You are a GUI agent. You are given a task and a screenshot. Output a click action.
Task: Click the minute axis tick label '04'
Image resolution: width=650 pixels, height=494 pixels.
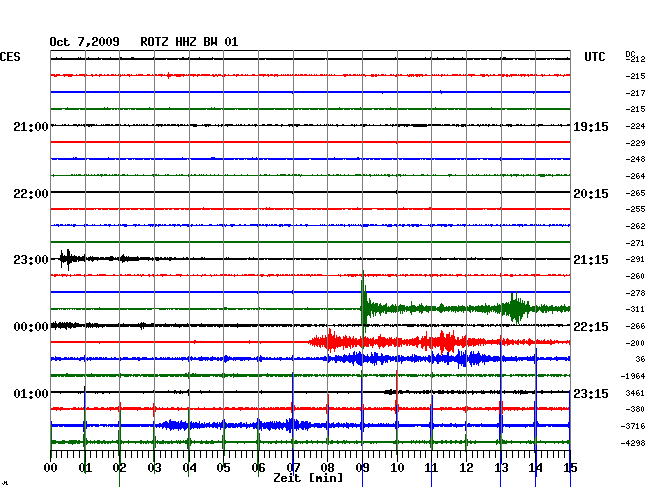point(189,468)
